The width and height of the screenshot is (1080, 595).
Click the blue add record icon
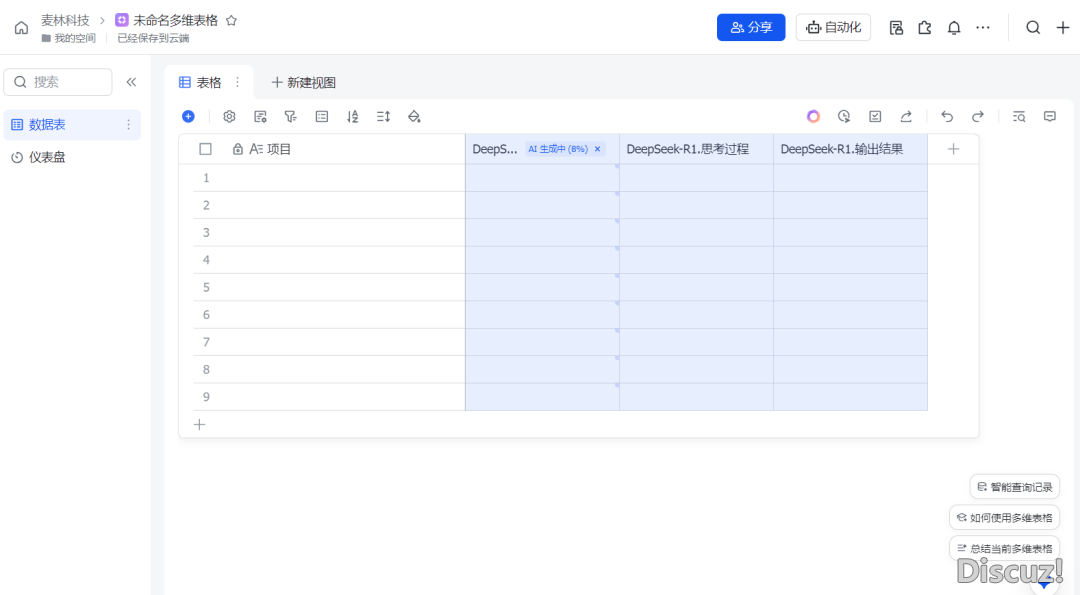pos(188,117)
